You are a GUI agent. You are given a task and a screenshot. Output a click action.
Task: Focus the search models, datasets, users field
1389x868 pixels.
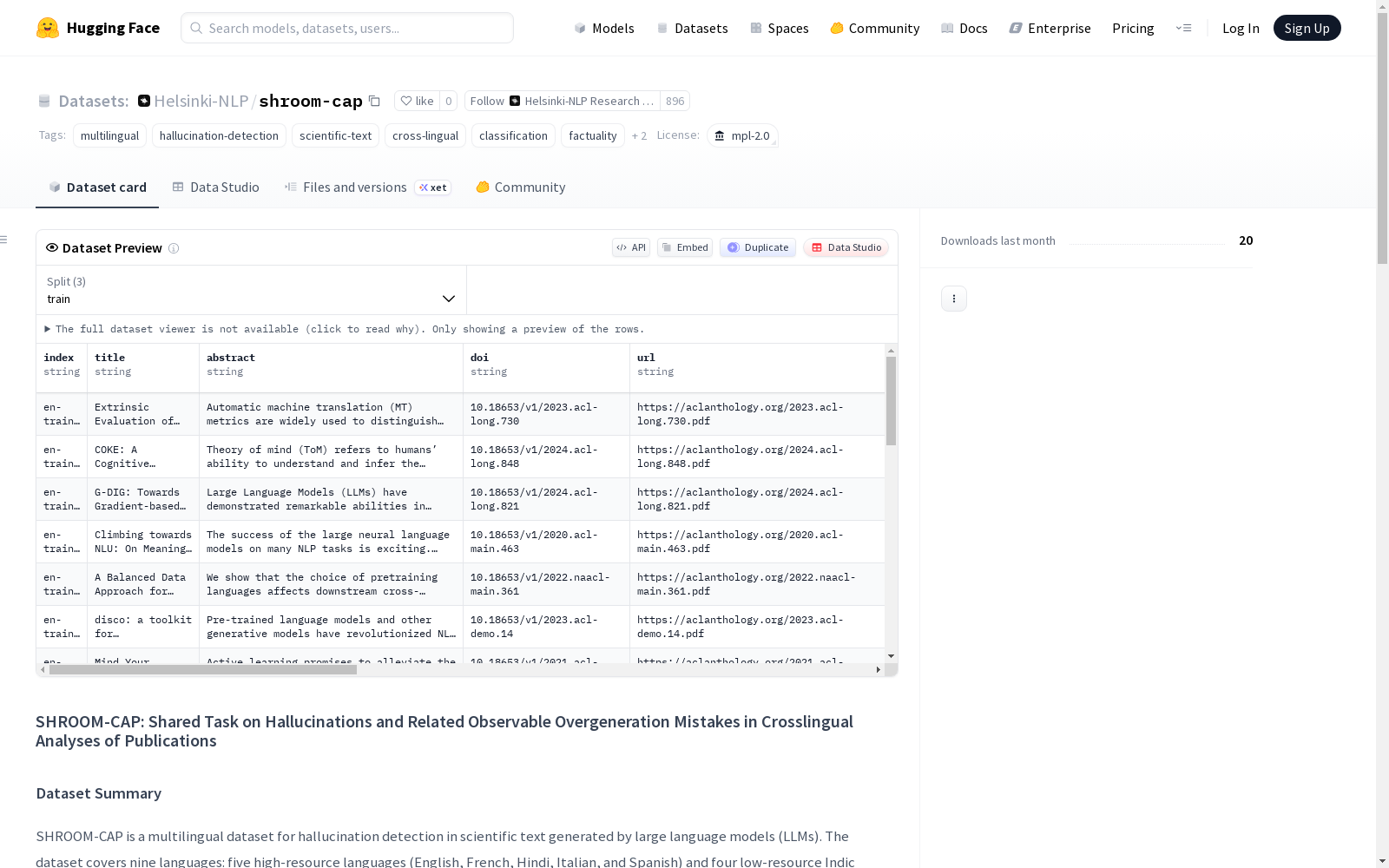coord(347,28)
